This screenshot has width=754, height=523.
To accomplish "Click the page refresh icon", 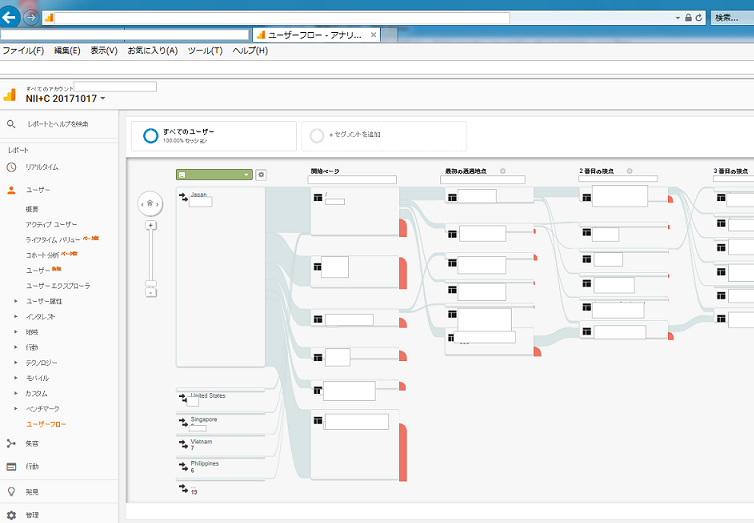I will click(x=699, y=18).
